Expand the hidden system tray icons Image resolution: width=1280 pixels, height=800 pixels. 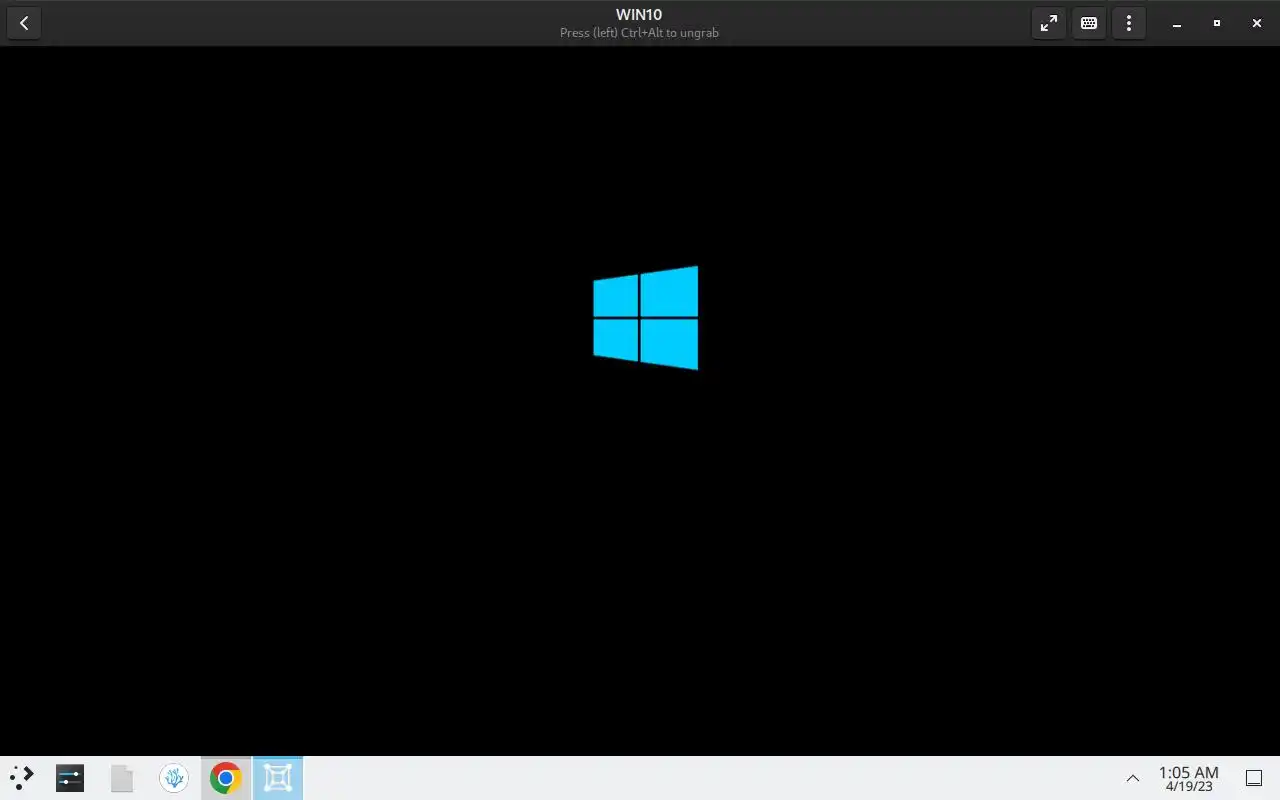tap(1133, 778)
